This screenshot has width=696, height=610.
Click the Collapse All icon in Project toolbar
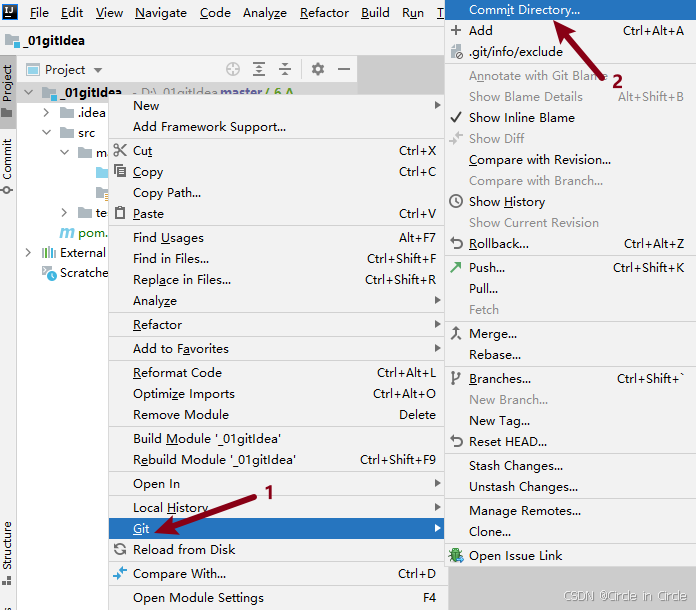tap(285, 69)
